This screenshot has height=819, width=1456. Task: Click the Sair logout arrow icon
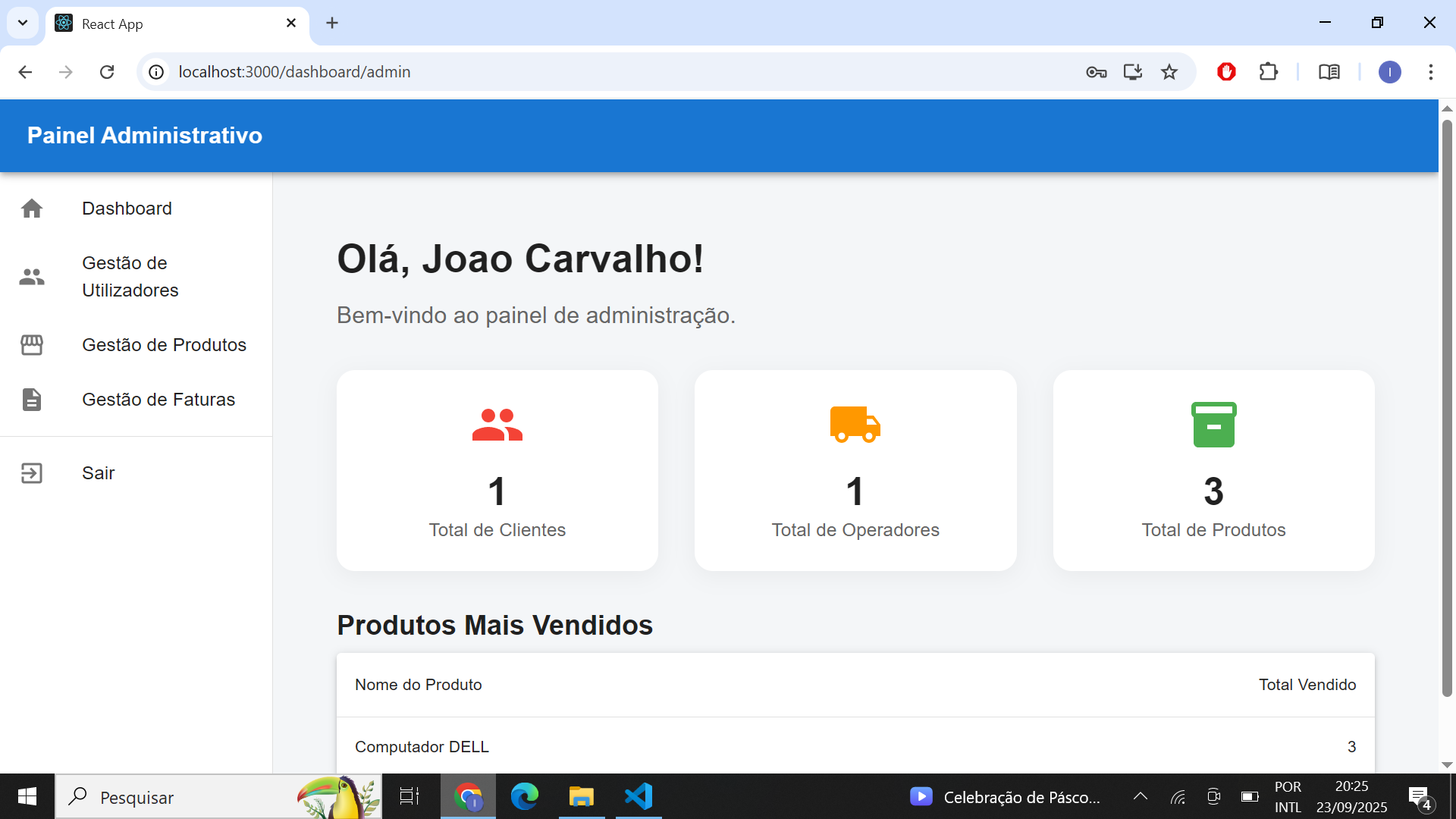[32, 473]
